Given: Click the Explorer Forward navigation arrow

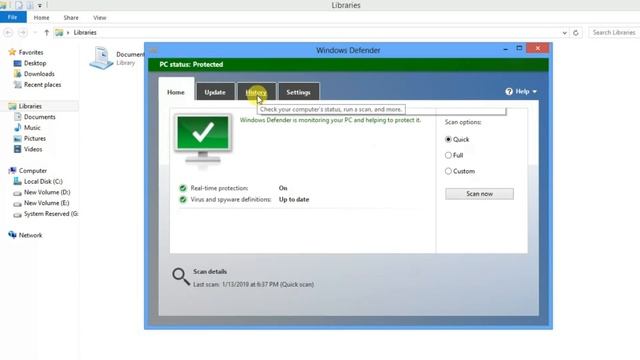Looking at the screenshot, I should [x=23, y=33].
